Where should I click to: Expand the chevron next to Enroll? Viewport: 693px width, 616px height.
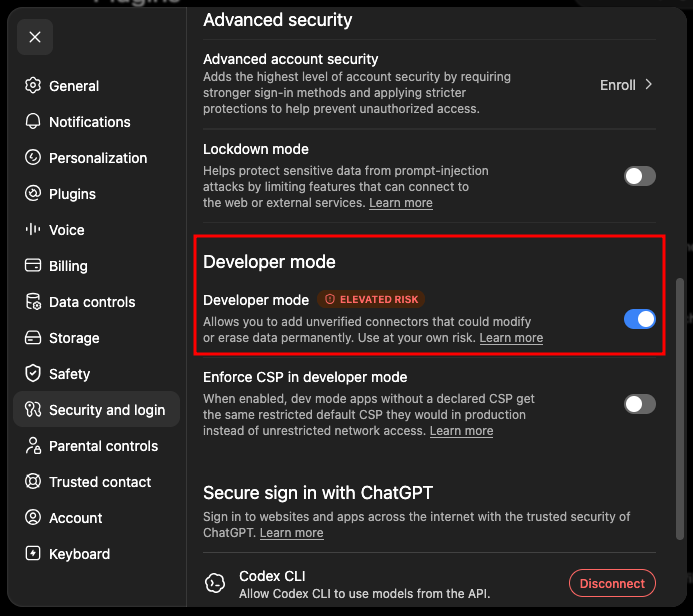648,84
